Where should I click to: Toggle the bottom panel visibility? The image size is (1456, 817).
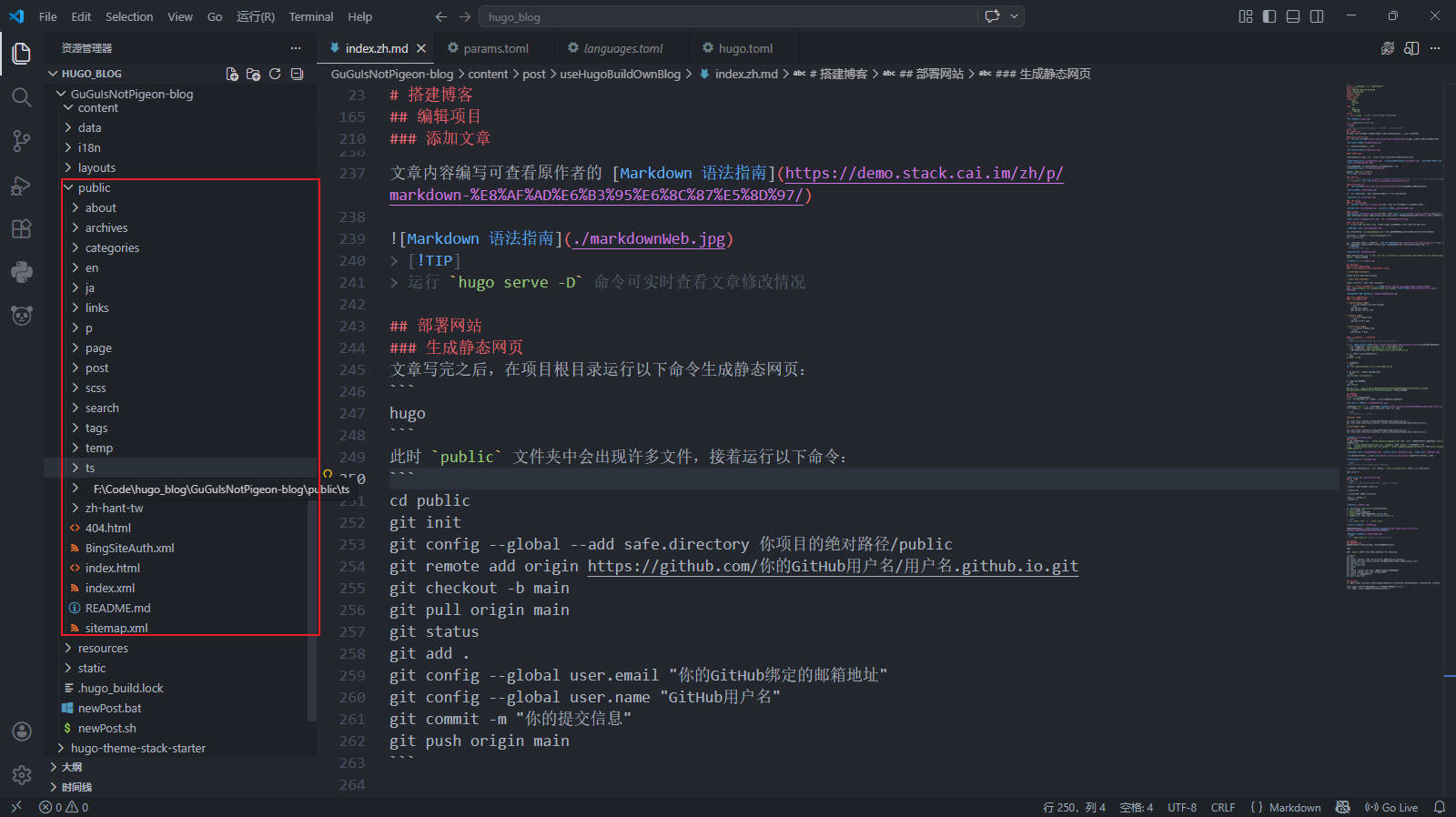coord(1293,16)
